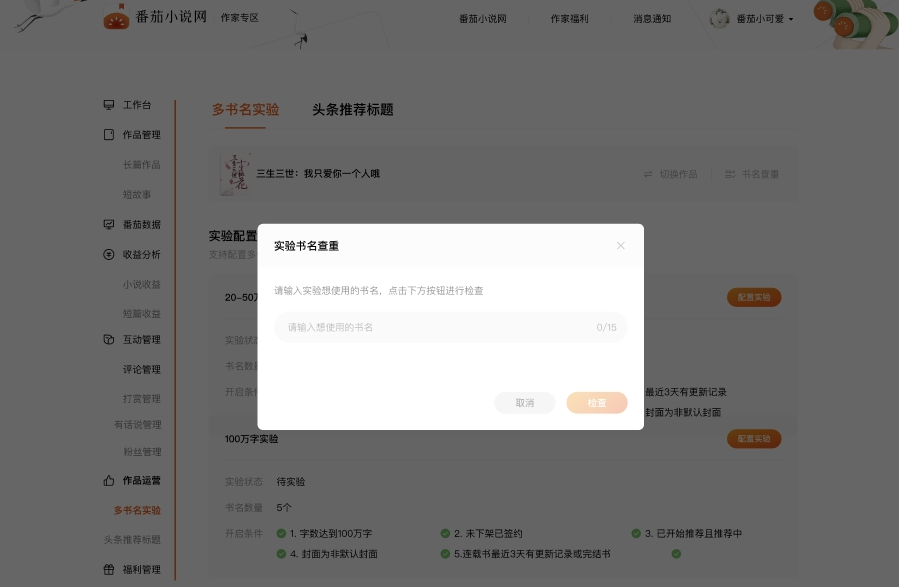Open 消息通知 in top navigation
This screenshot has height=587, width=899.
click(x=652, y=19)
